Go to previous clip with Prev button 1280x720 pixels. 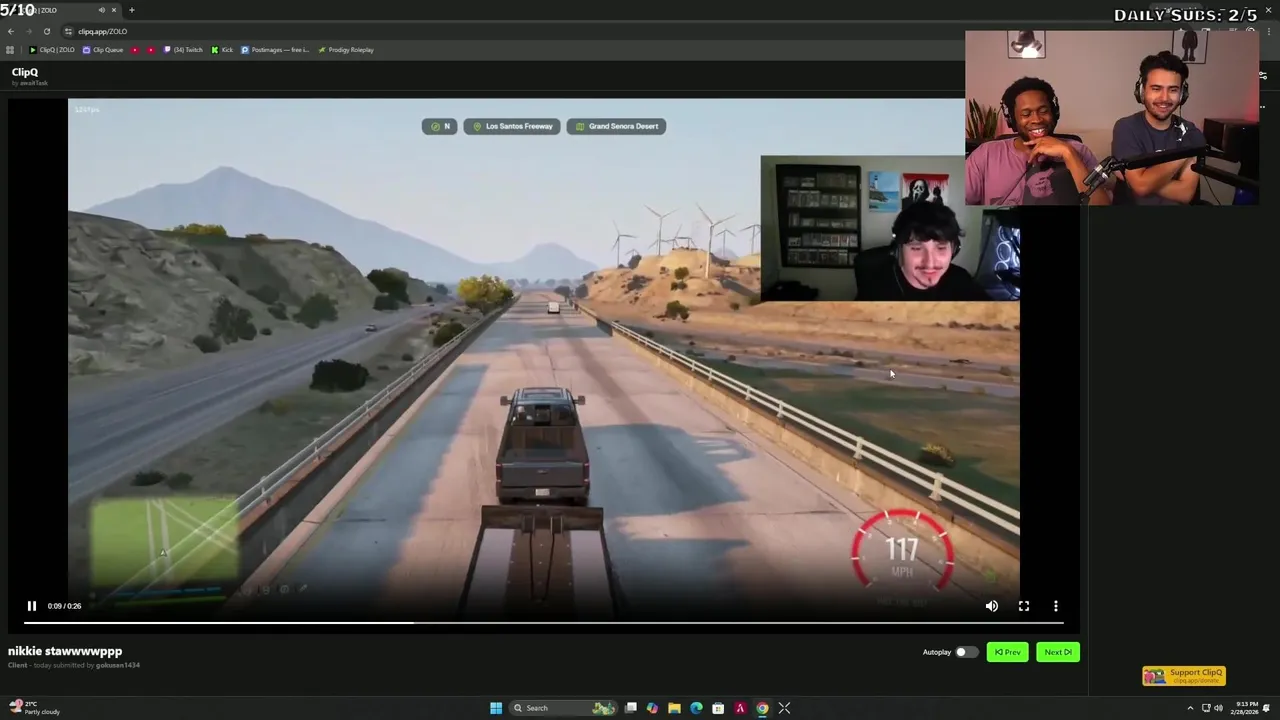point(1007,652)
